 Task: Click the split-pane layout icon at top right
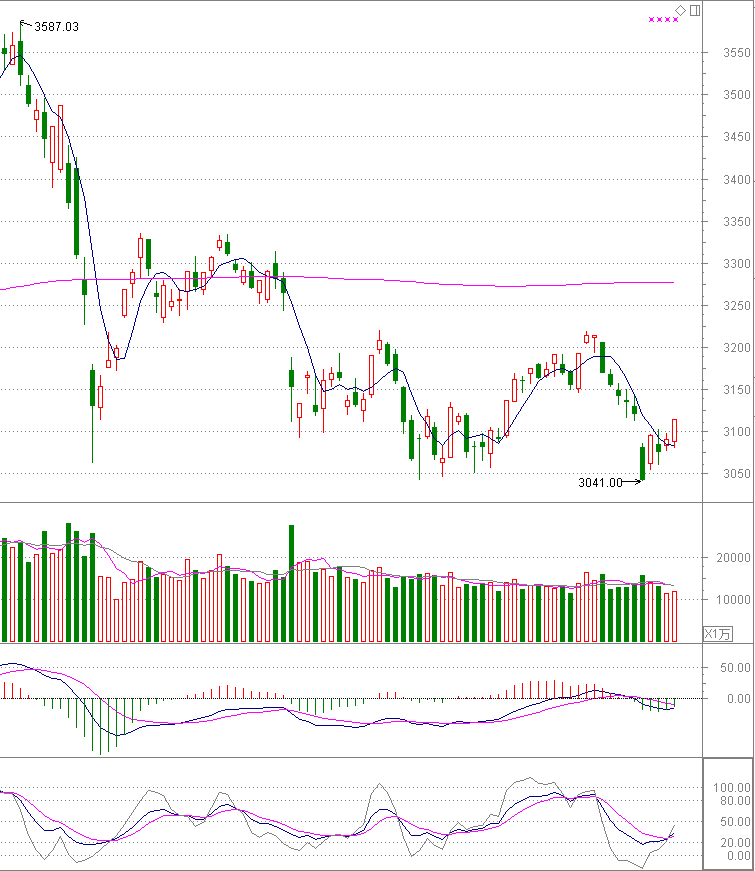click(695, 10)
